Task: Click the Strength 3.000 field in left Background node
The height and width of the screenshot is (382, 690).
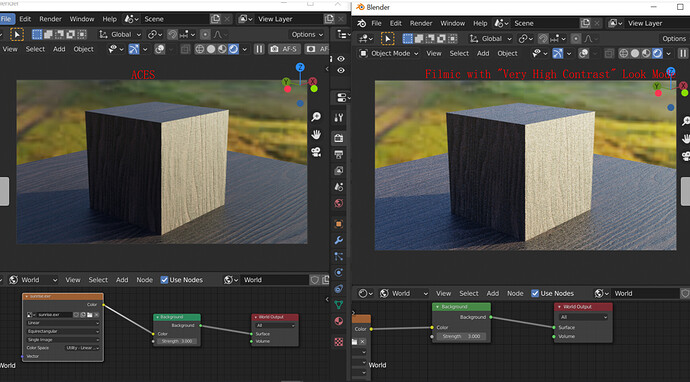Action: (x=176, y=342)
